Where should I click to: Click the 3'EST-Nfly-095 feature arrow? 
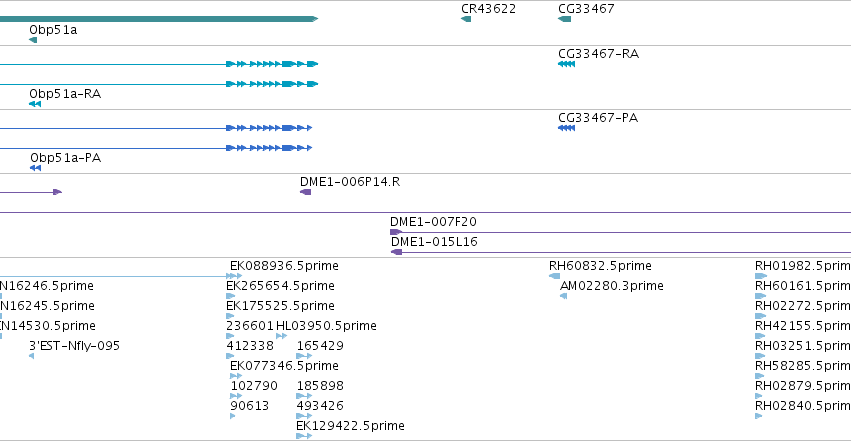coord(31,356)
